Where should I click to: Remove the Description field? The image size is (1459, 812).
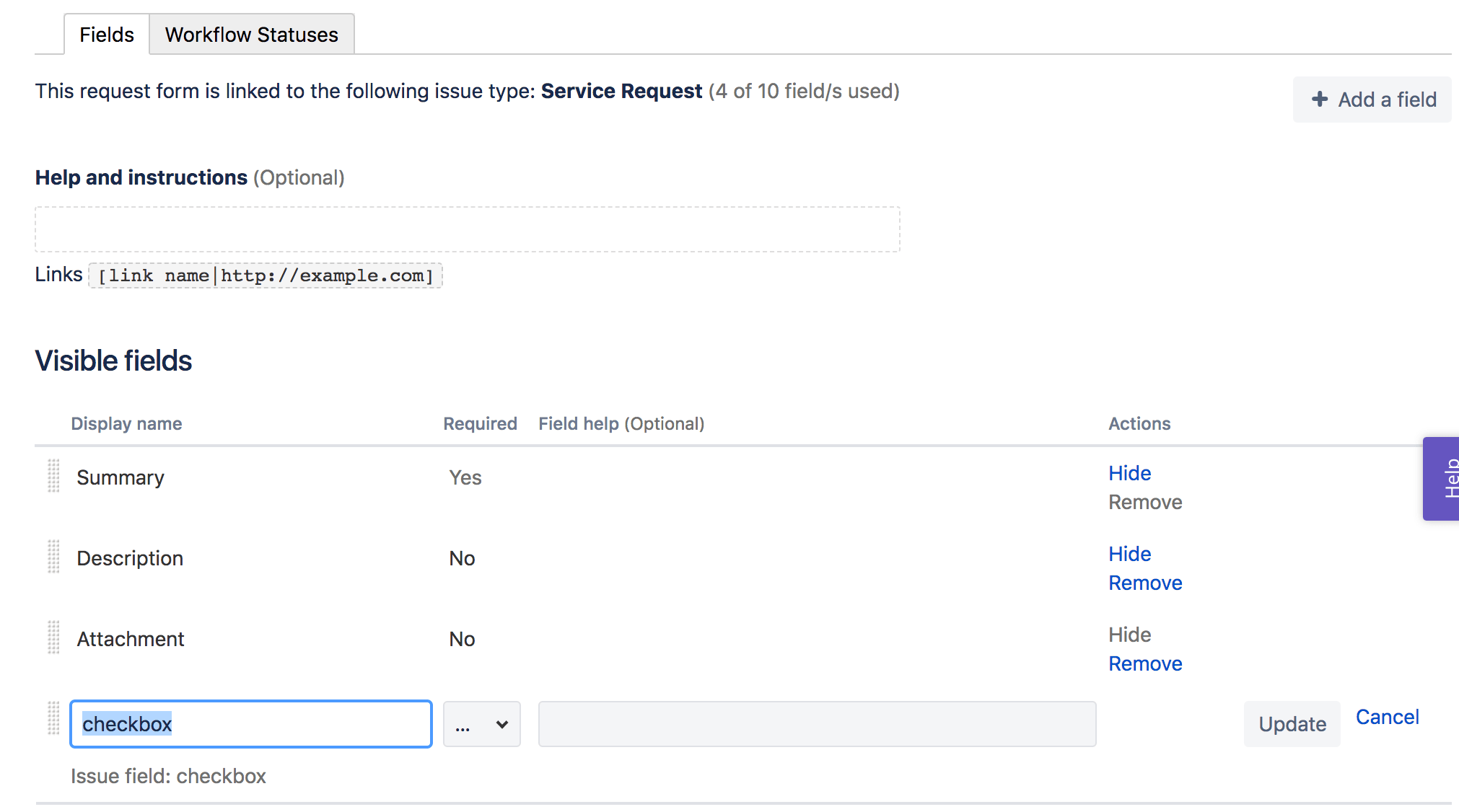[x=1145, y=583]
